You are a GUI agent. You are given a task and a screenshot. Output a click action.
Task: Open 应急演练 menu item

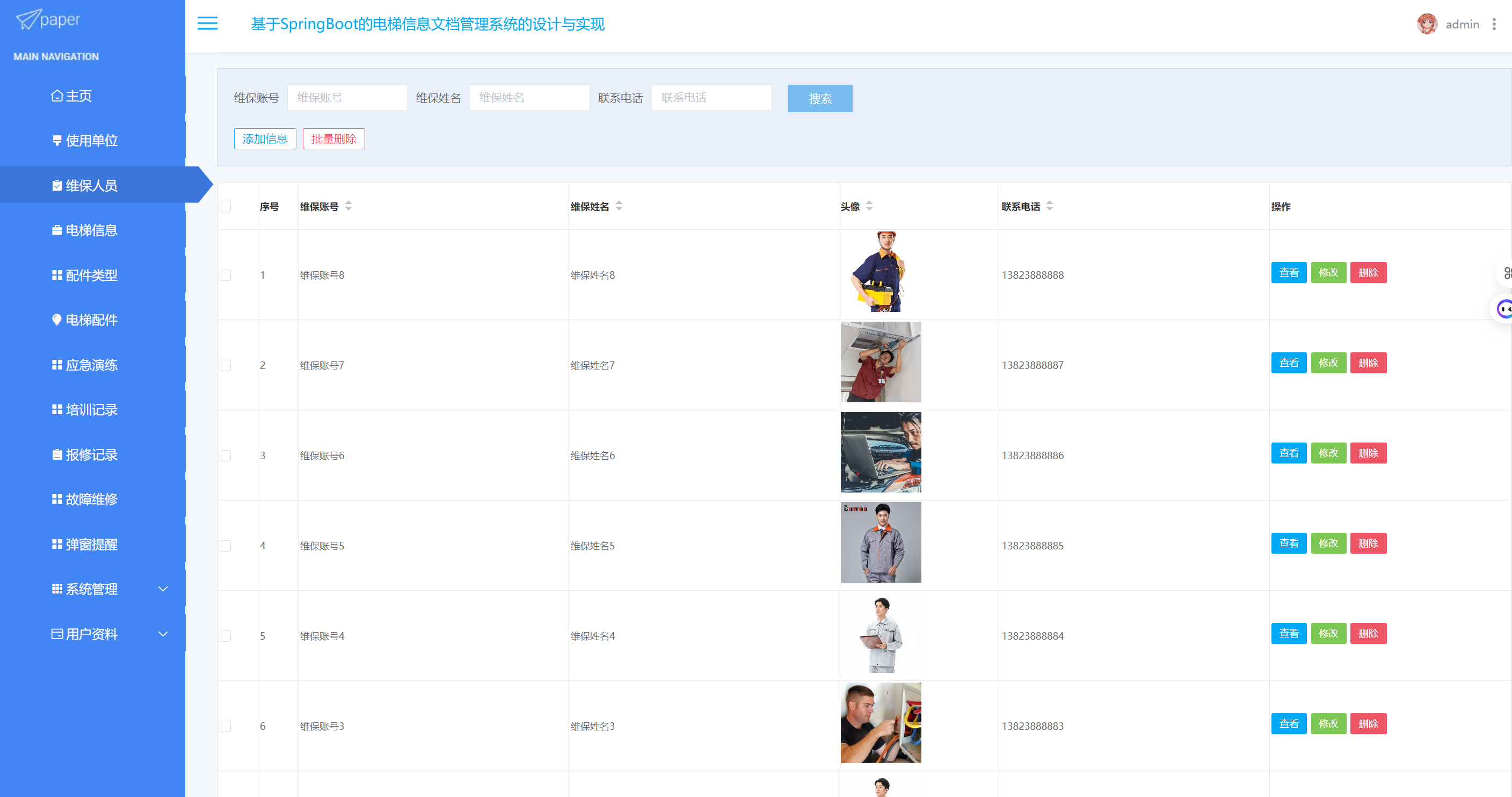point(93,365)
